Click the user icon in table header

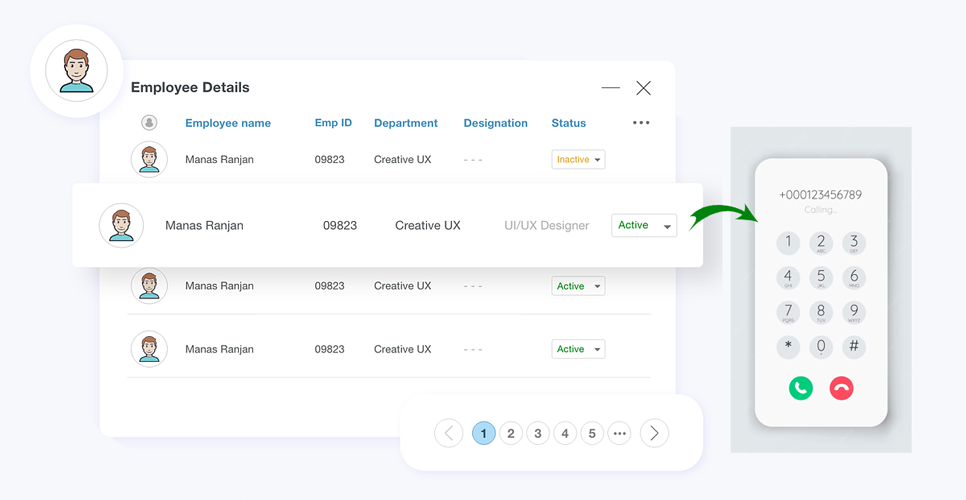[x=149, y=123]
